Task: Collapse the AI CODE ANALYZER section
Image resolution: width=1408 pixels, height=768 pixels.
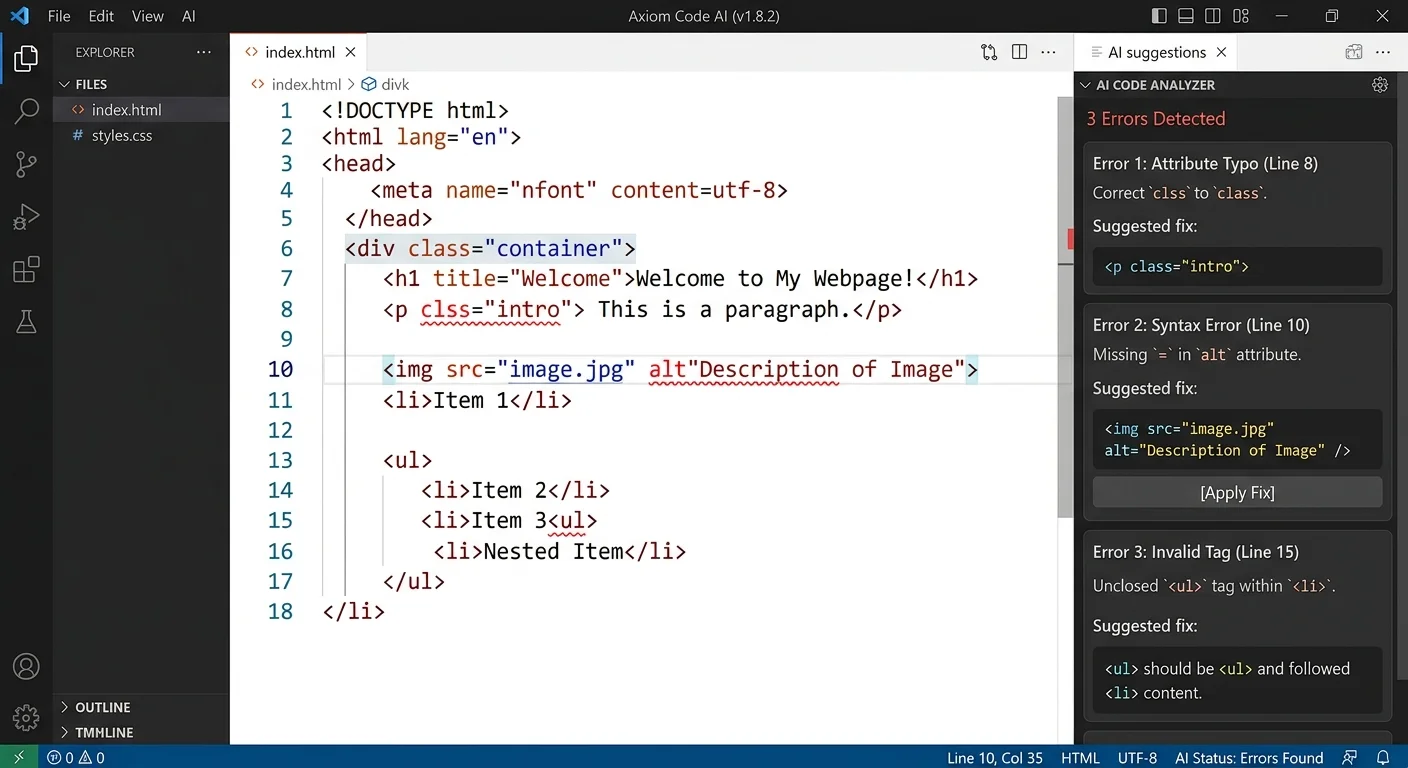Action: tap(1146, 85)
